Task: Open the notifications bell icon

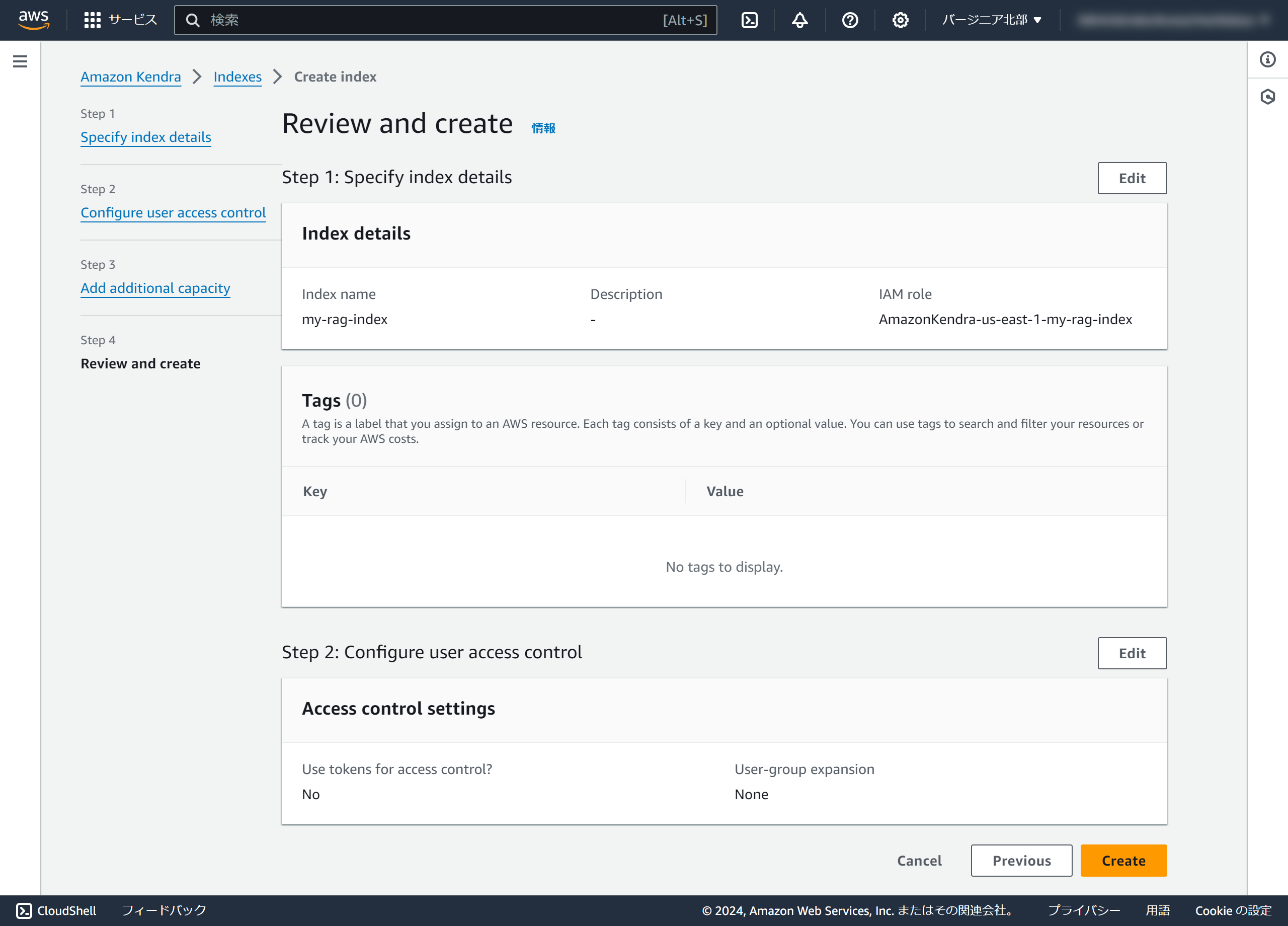Action: [x=799, y=21]
